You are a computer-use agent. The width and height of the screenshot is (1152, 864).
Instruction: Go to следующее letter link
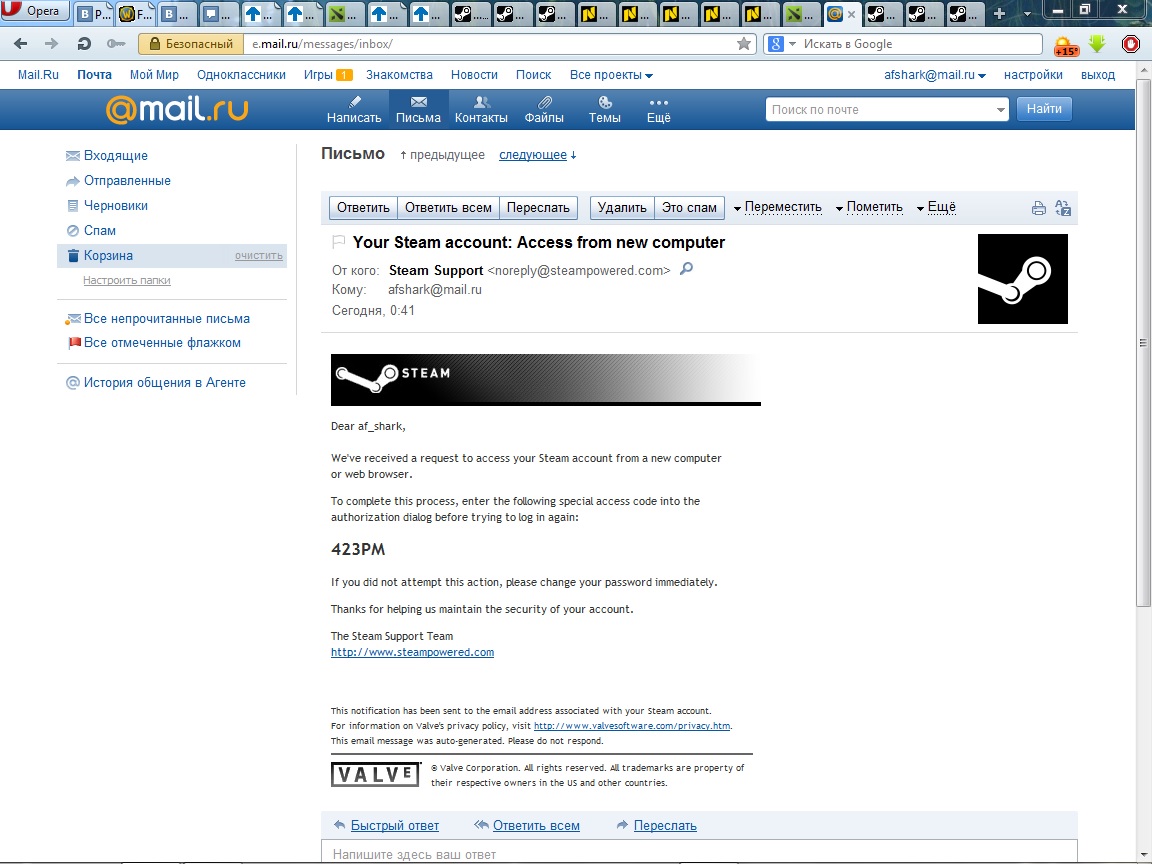[533, 155]
